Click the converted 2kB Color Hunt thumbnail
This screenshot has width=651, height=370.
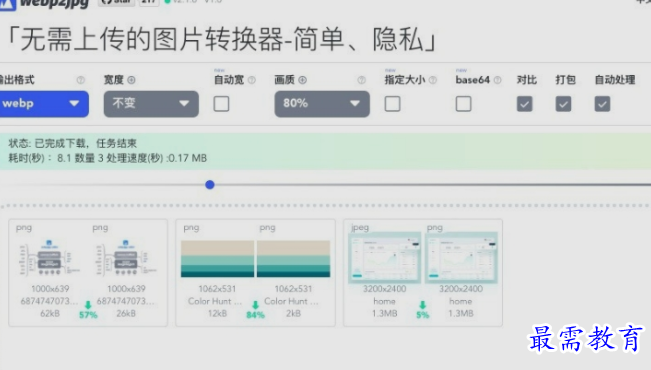click(294, 258)
